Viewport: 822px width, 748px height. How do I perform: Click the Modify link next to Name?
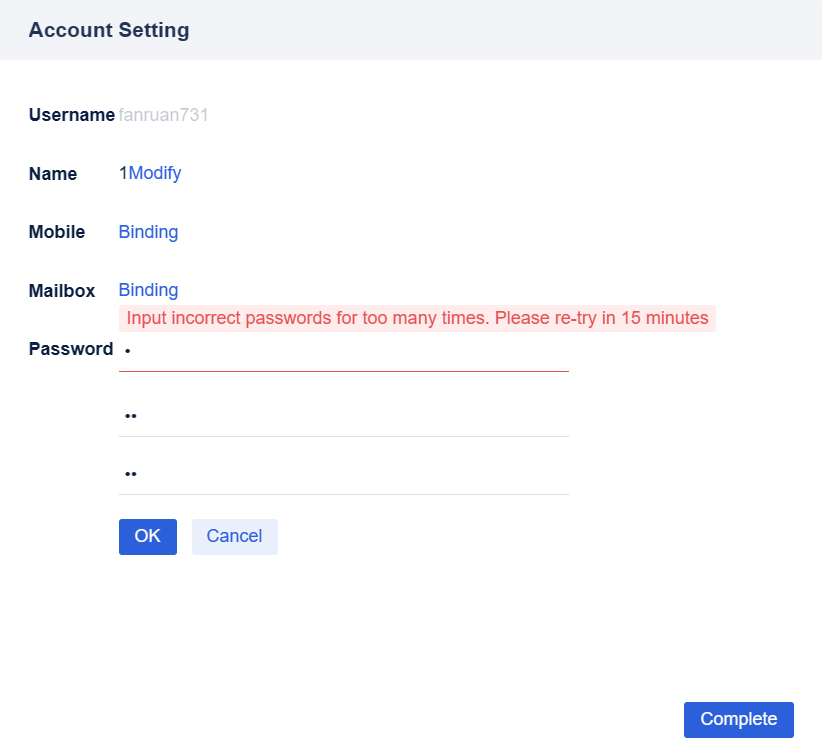pyautogui.click(x=157, y=173)
